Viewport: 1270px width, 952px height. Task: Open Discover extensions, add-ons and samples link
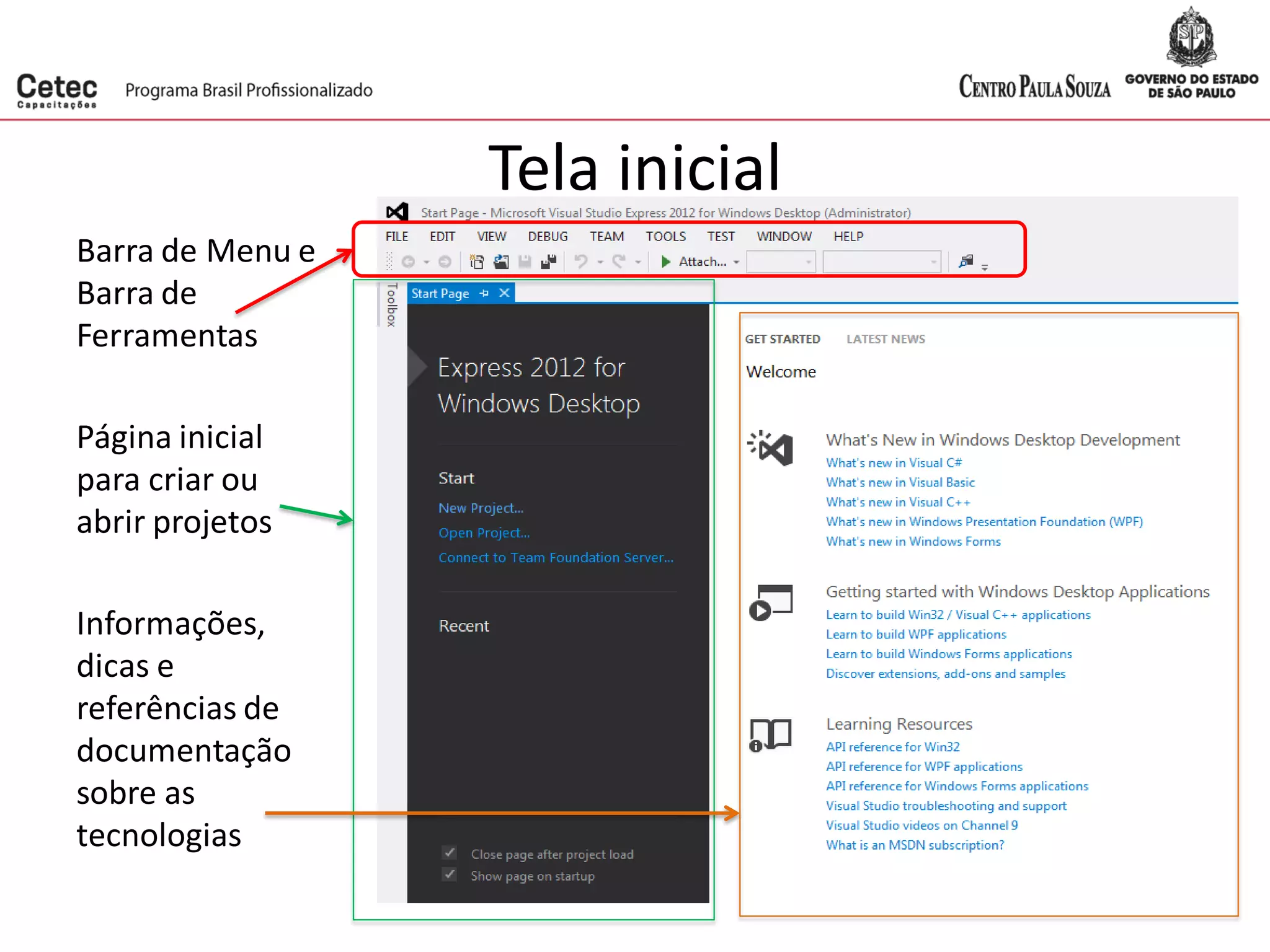point(946,674)
